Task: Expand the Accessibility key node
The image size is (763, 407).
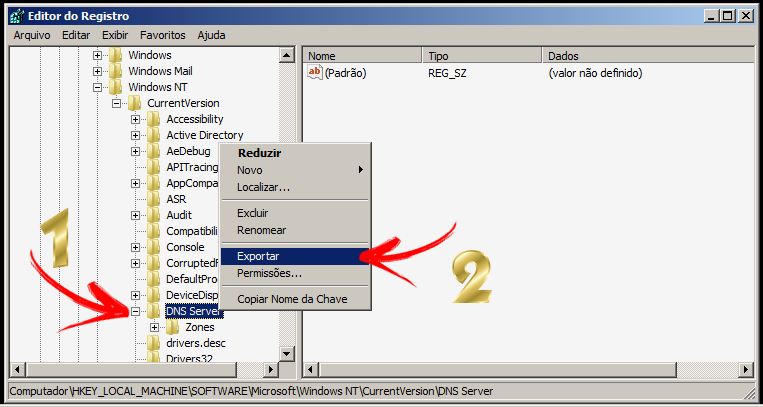Action: pyautogui.click(x=135, y=119)
